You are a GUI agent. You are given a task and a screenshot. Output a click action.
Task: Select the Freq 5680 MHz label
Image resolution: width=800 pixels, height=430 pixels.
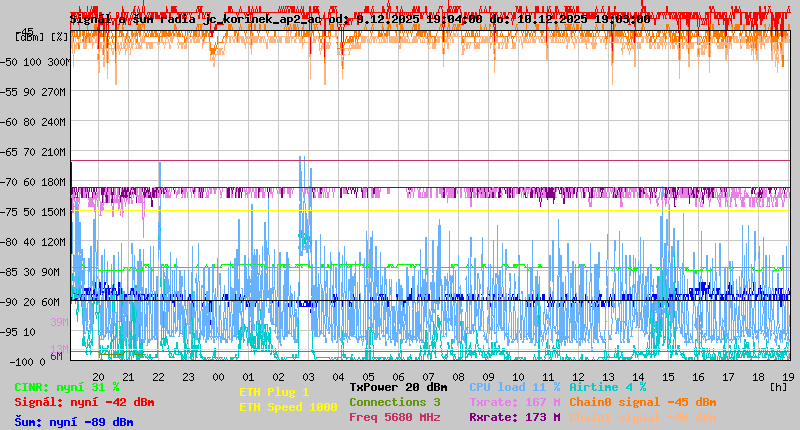[x=394, y=417]
